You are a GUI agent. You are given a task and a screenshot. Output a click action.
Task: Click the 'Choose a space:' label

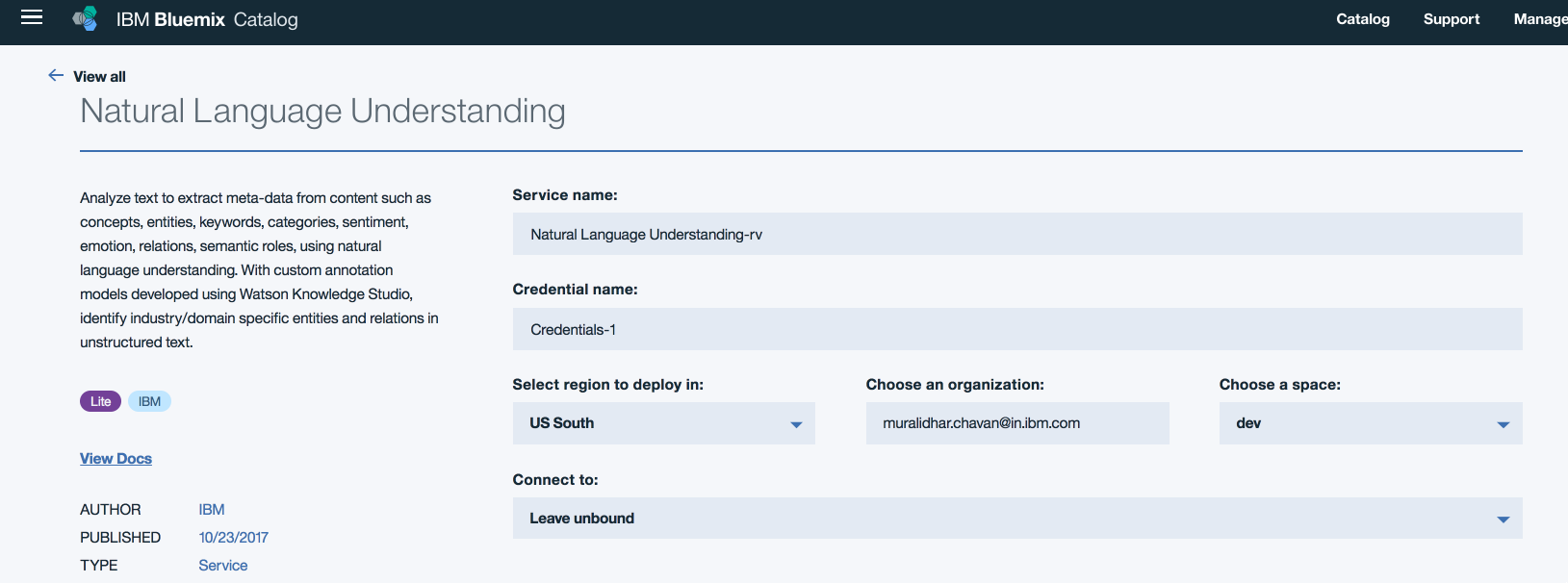point(1280,384)
